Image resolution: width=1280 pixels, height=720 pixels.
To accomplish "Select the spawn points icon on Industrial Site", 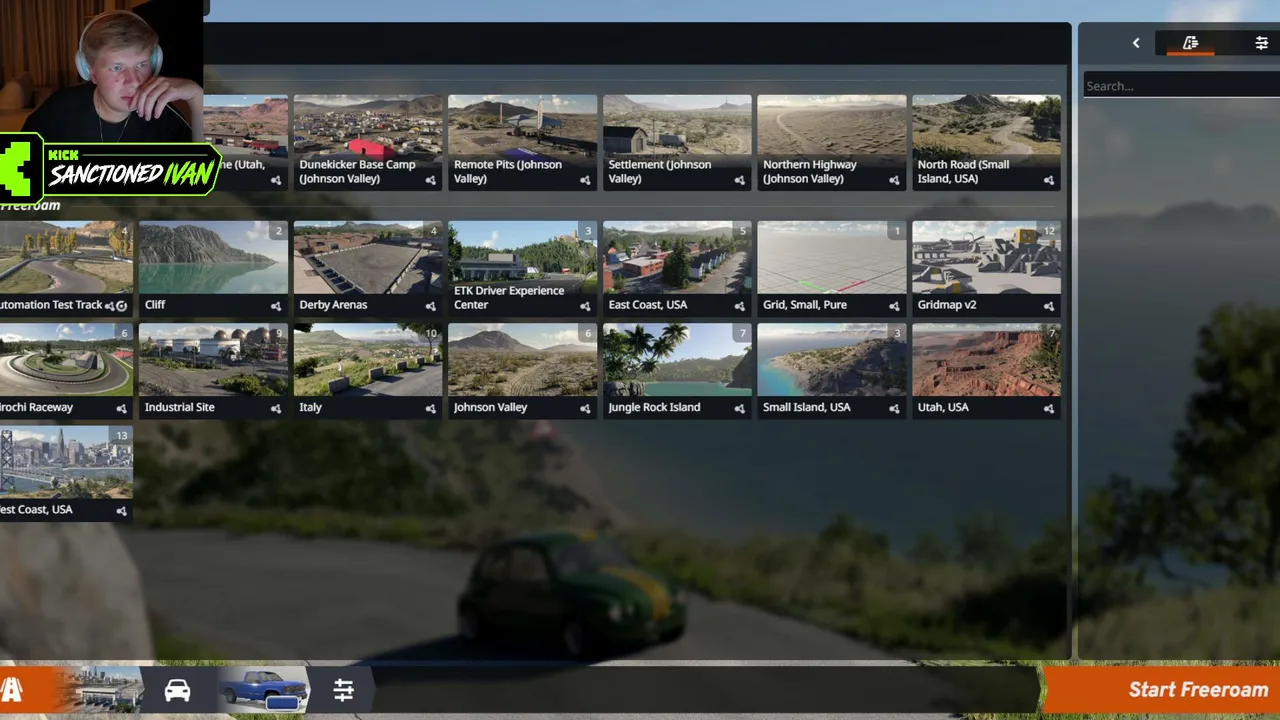I will [276, 409].
